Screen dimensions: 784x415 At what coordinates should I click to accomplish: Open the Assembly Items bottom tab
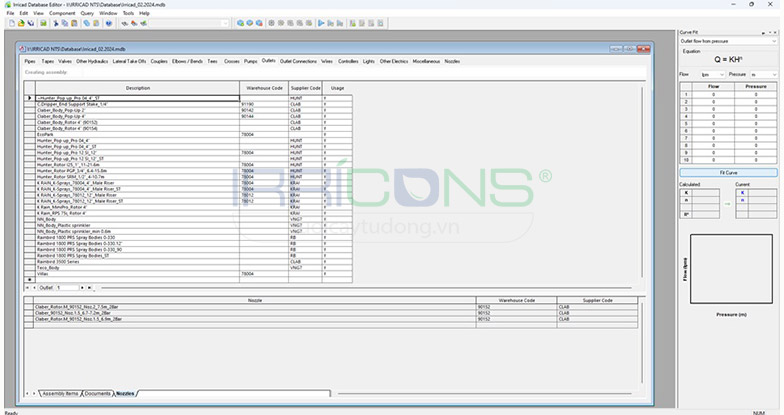60,393
